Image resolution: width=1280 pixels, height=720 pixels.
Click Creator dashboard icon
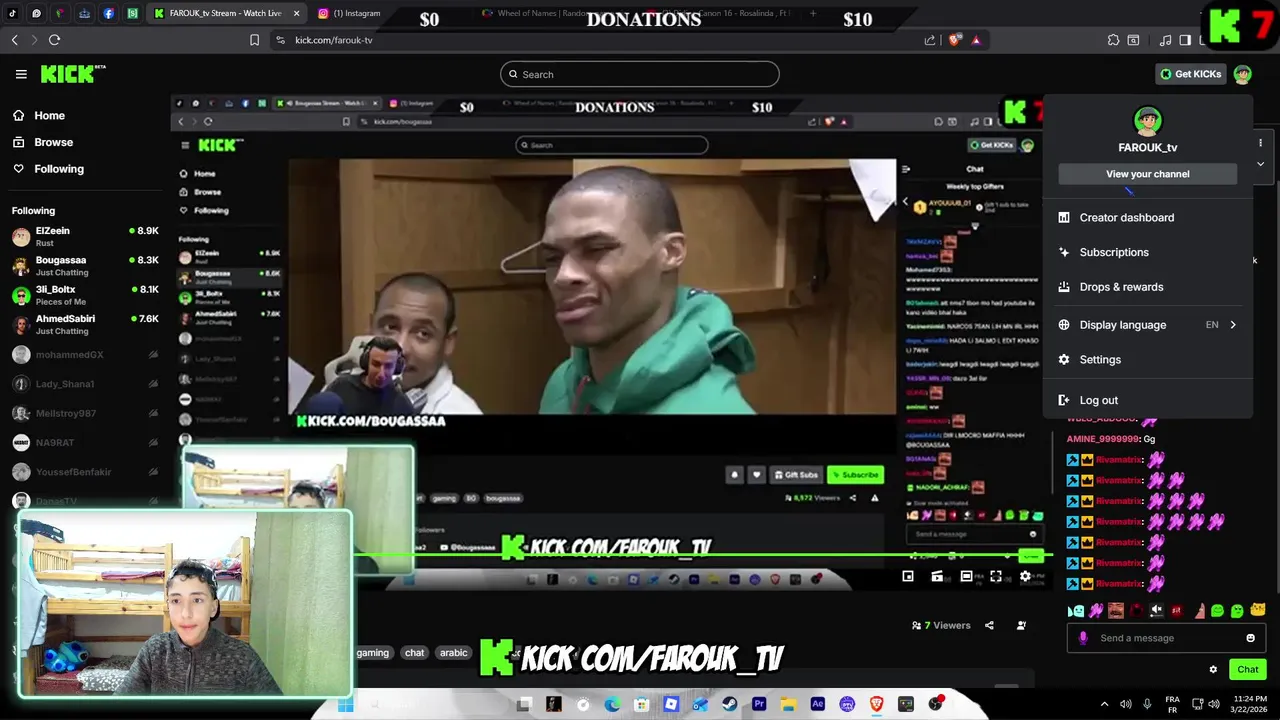tap(1064, 217)
